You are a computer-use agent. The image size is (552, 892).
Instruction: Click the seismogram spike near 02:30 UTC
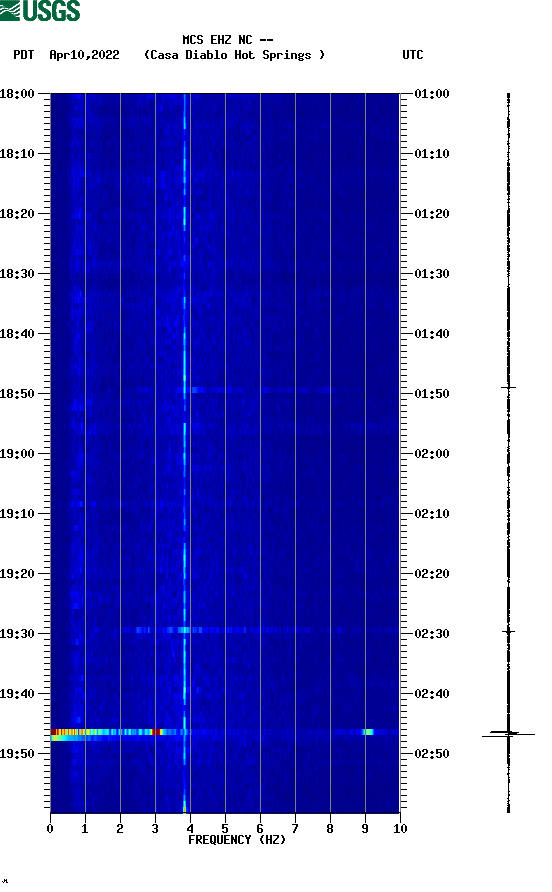(x=508, y=631)
